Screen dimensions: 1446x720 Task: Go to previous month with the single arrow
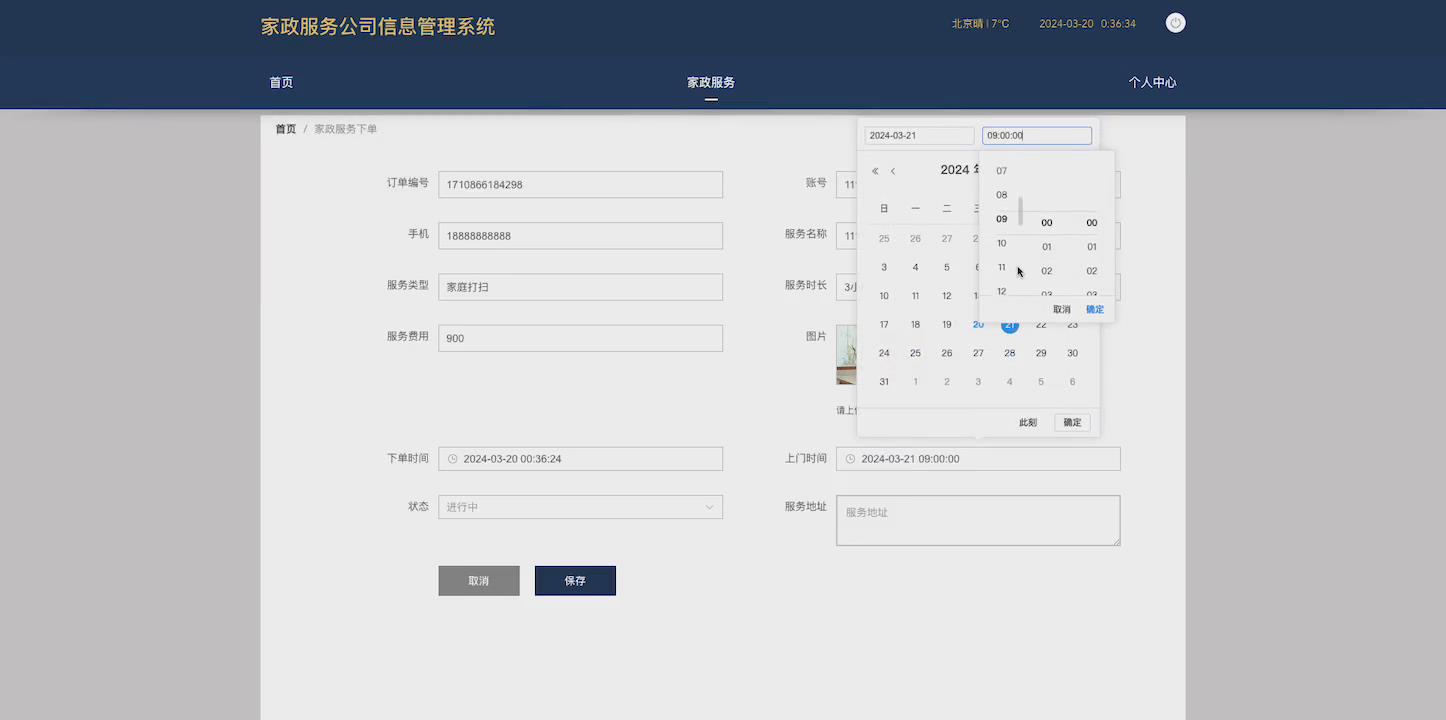[x=893, y=170]
